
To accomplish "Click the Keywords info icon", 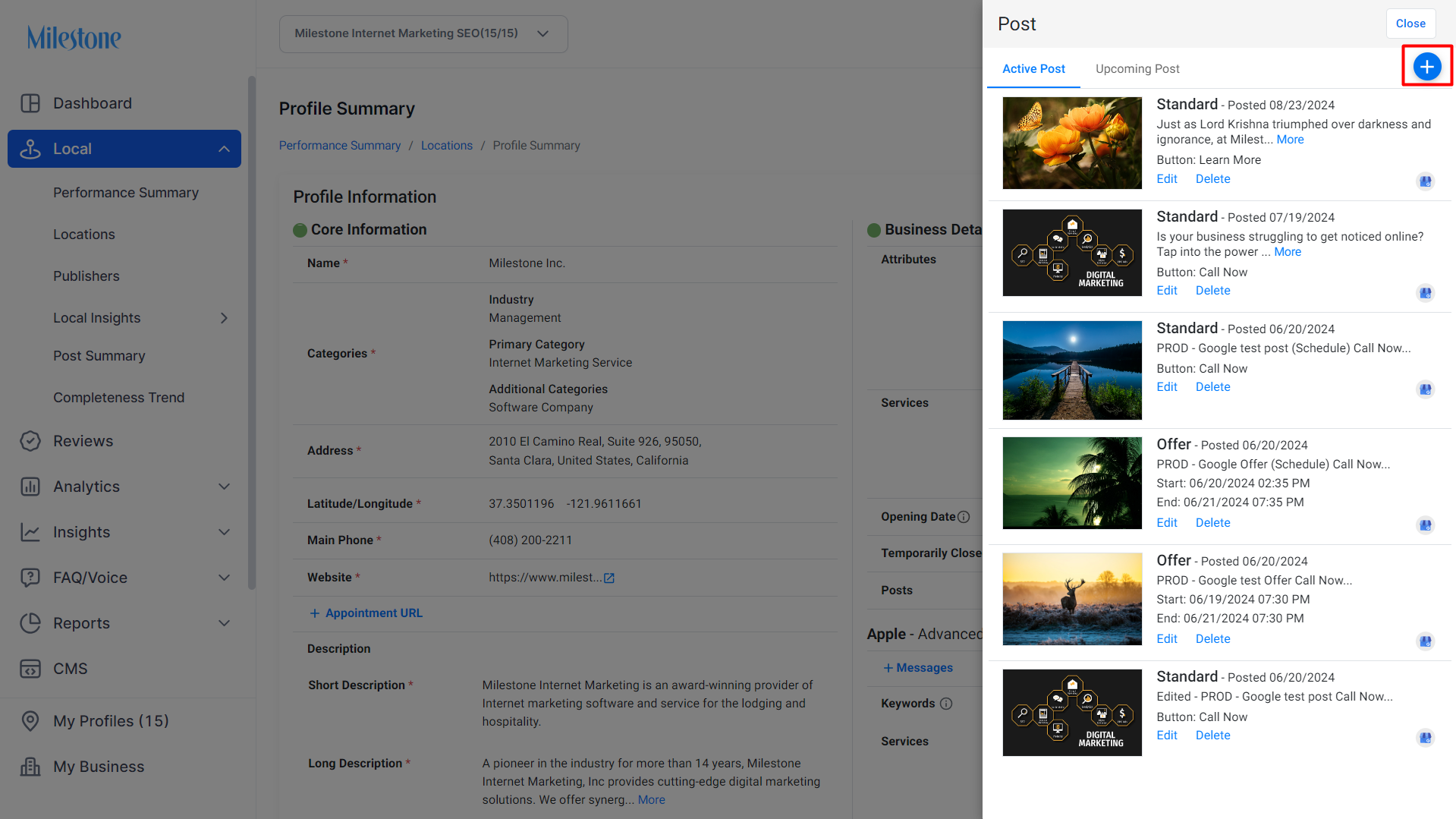I will (x=946, y=704).
